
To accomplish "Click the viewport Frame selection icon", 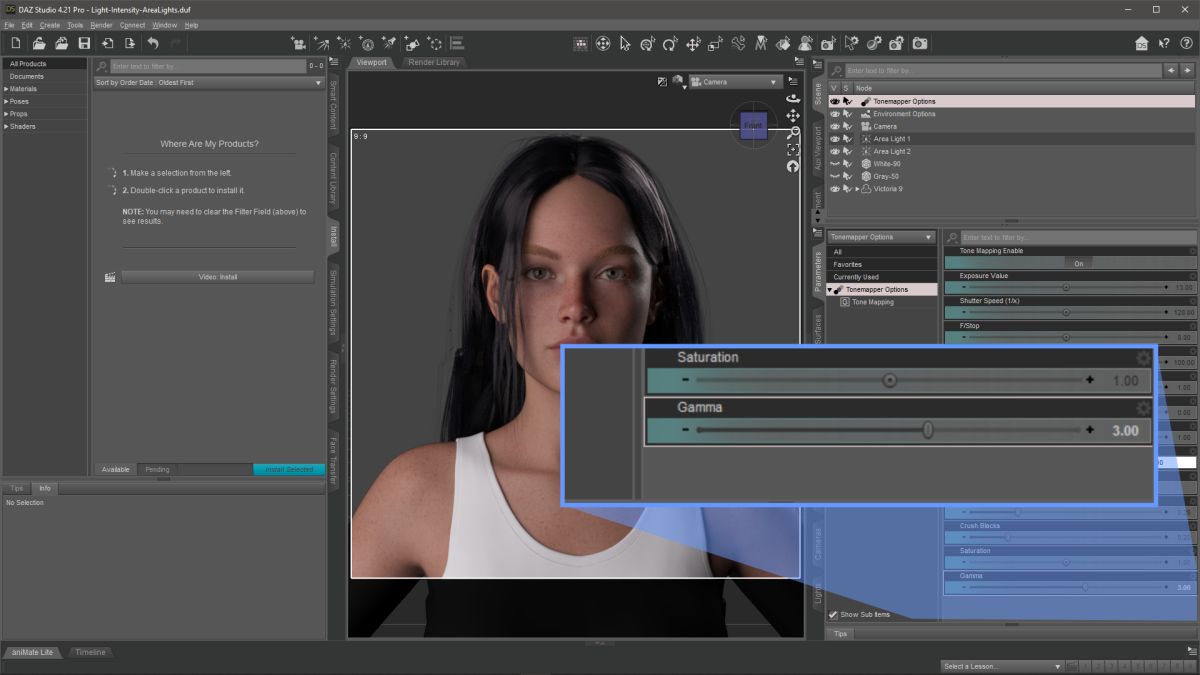I will (793, 149).
